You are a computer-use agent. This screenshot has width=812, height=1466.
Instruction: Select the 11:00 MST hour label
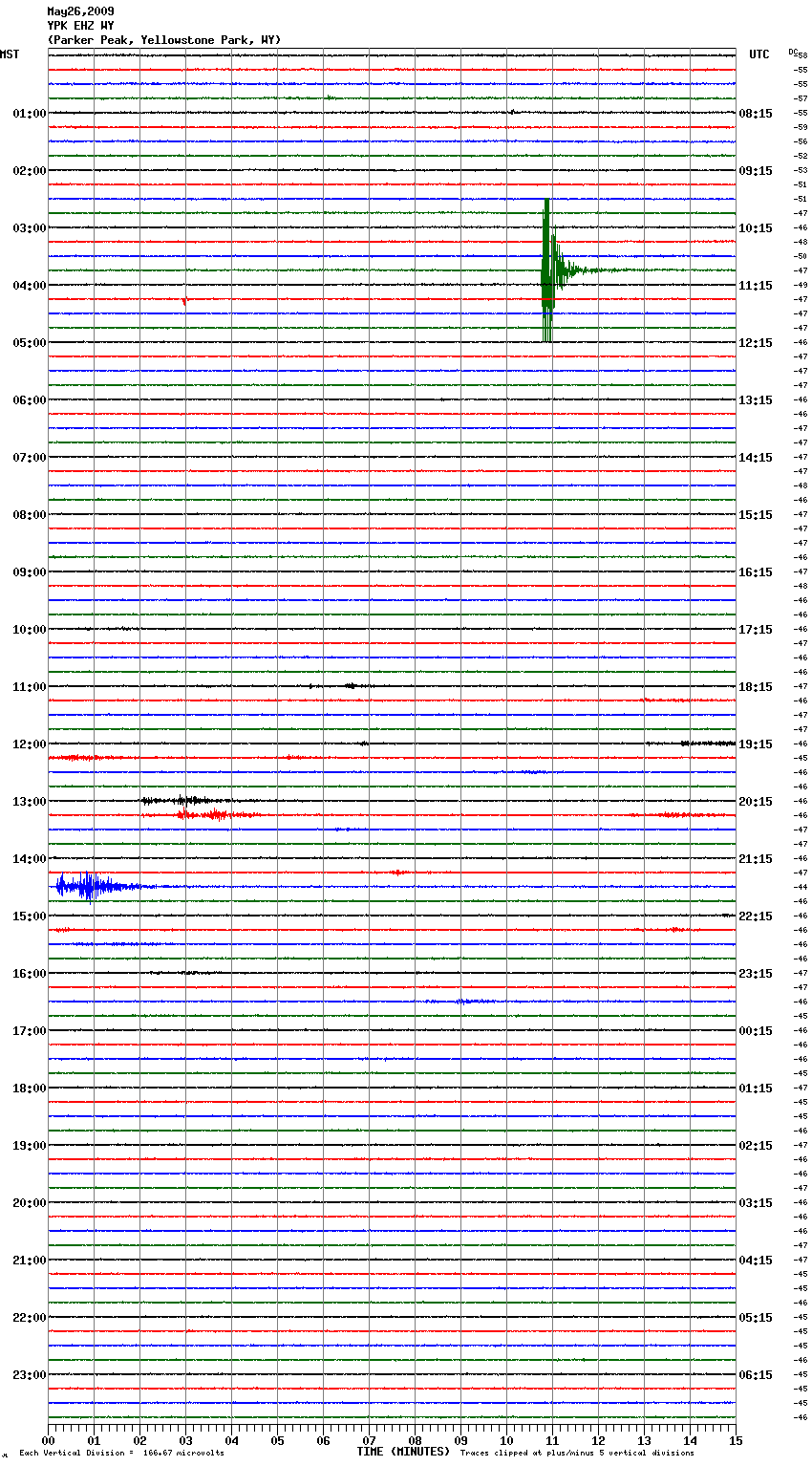30,687
